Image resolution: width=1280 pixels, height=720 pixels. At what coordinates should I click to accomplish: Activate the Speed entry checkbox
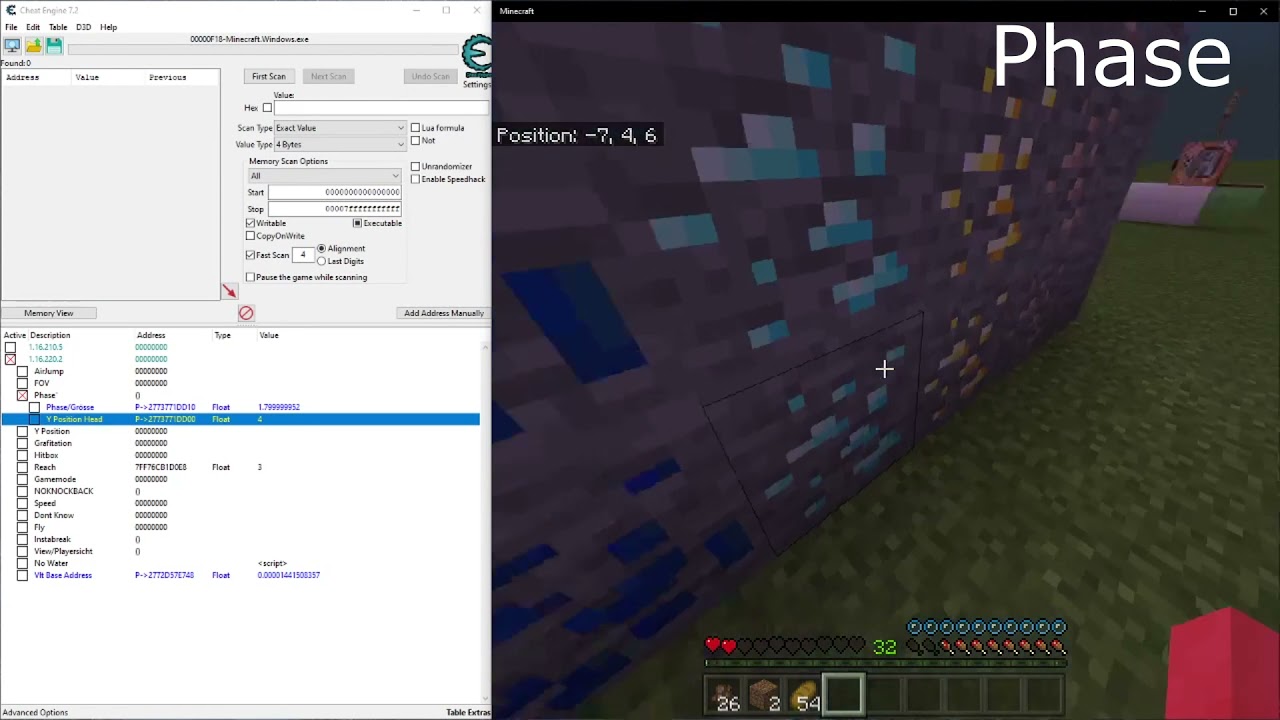pos(22,503)
